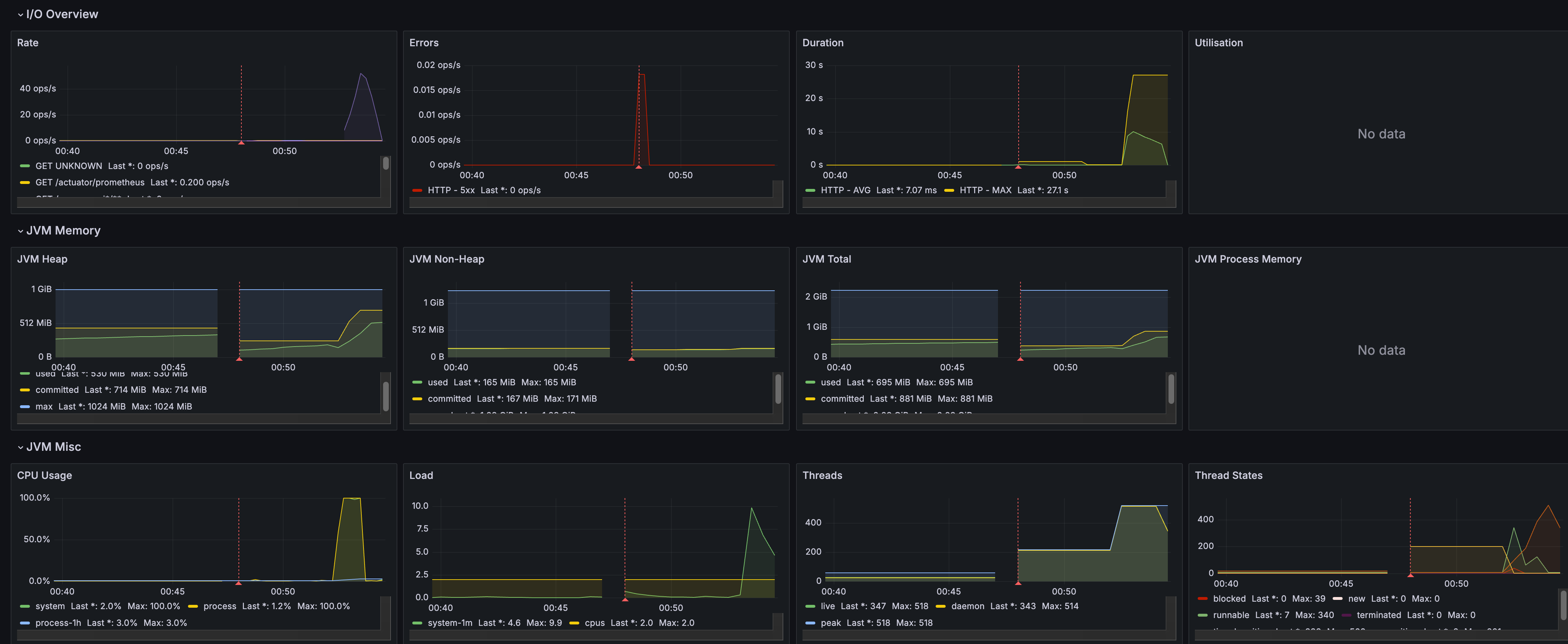Click Threads peak blue legend marker
The image size is (1568, 644).
810,623
